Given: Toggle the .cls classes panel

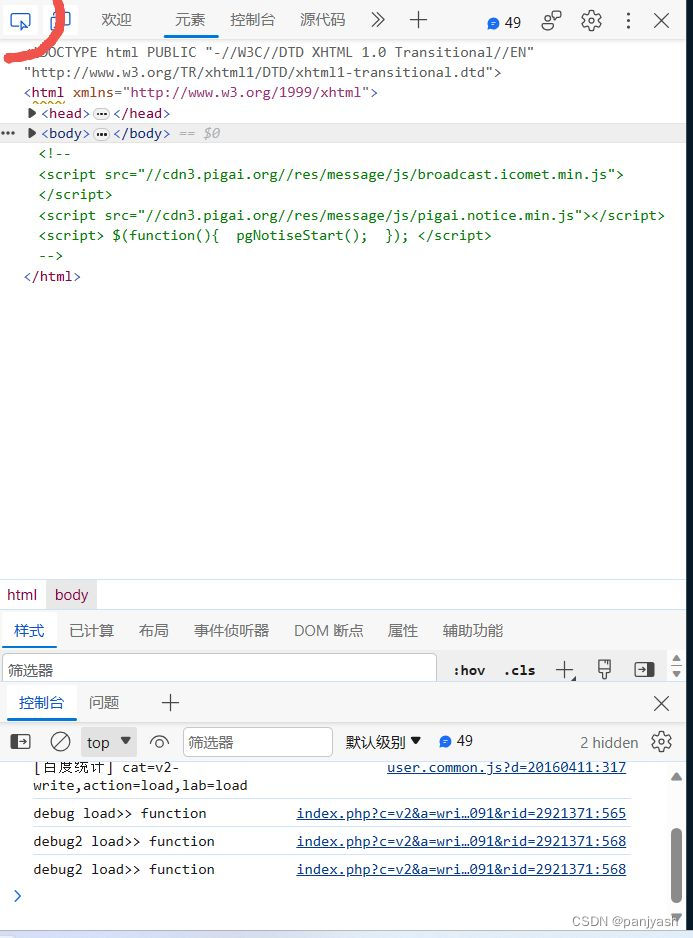Looking at the screenshot, I should pyautogui.click(x=519, y=671).
